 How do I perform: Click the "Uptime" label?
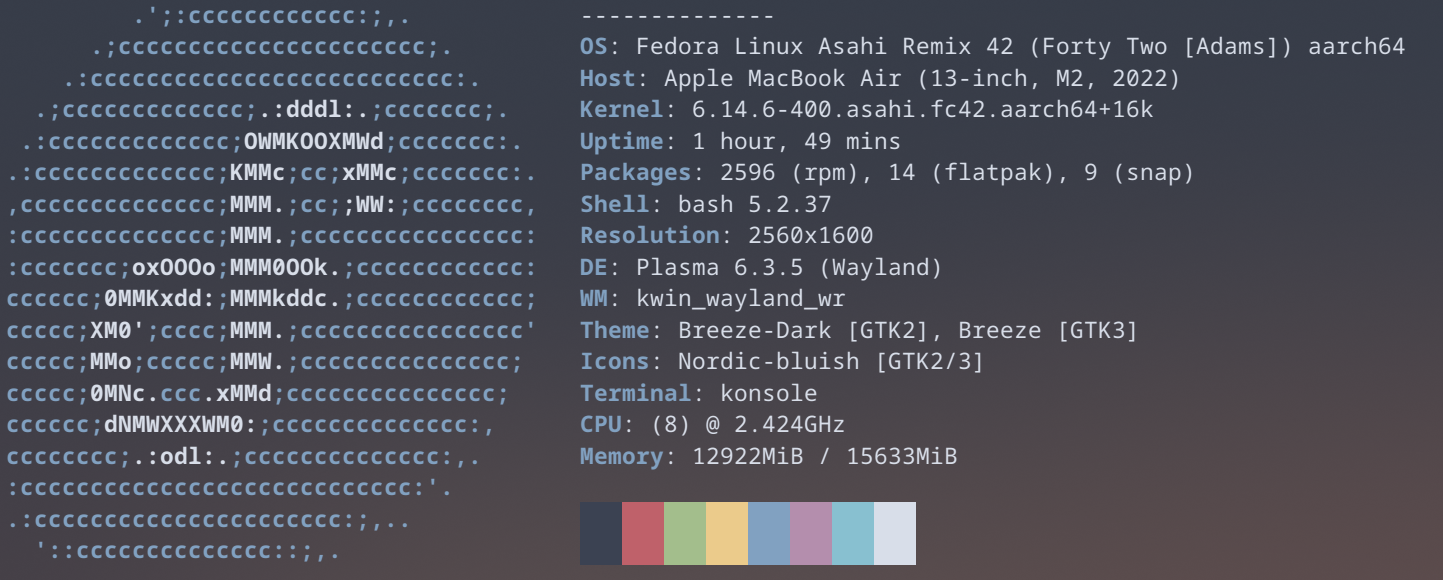(x=621, y=142)
